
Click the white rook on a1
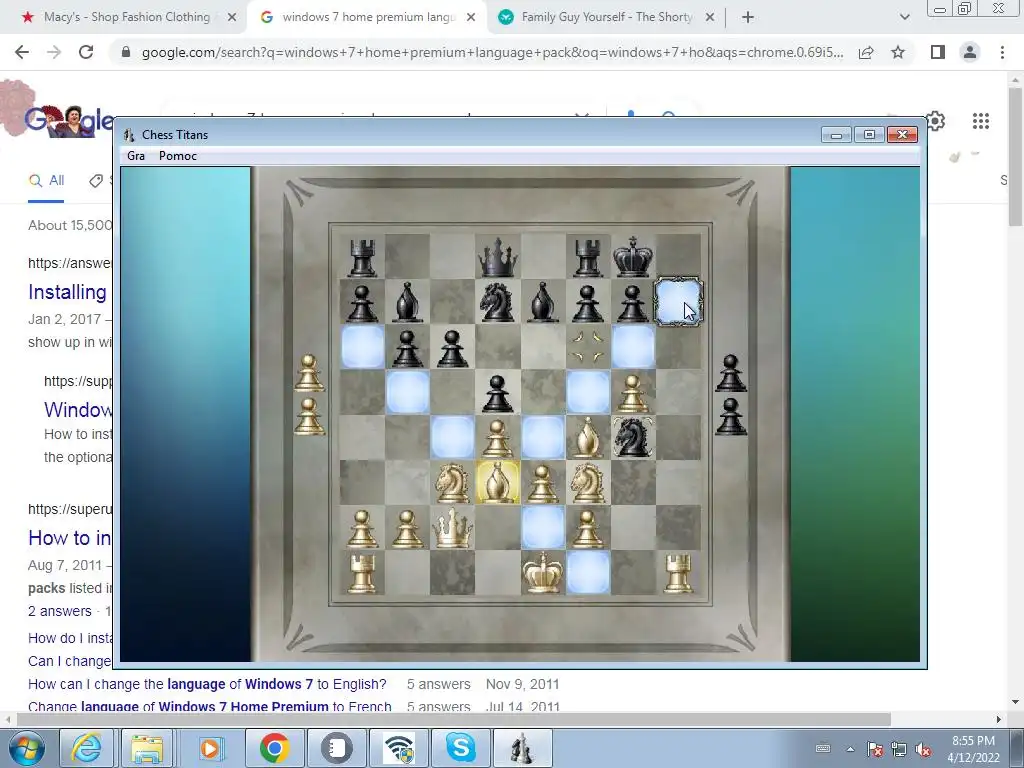(x=362, y=572)
